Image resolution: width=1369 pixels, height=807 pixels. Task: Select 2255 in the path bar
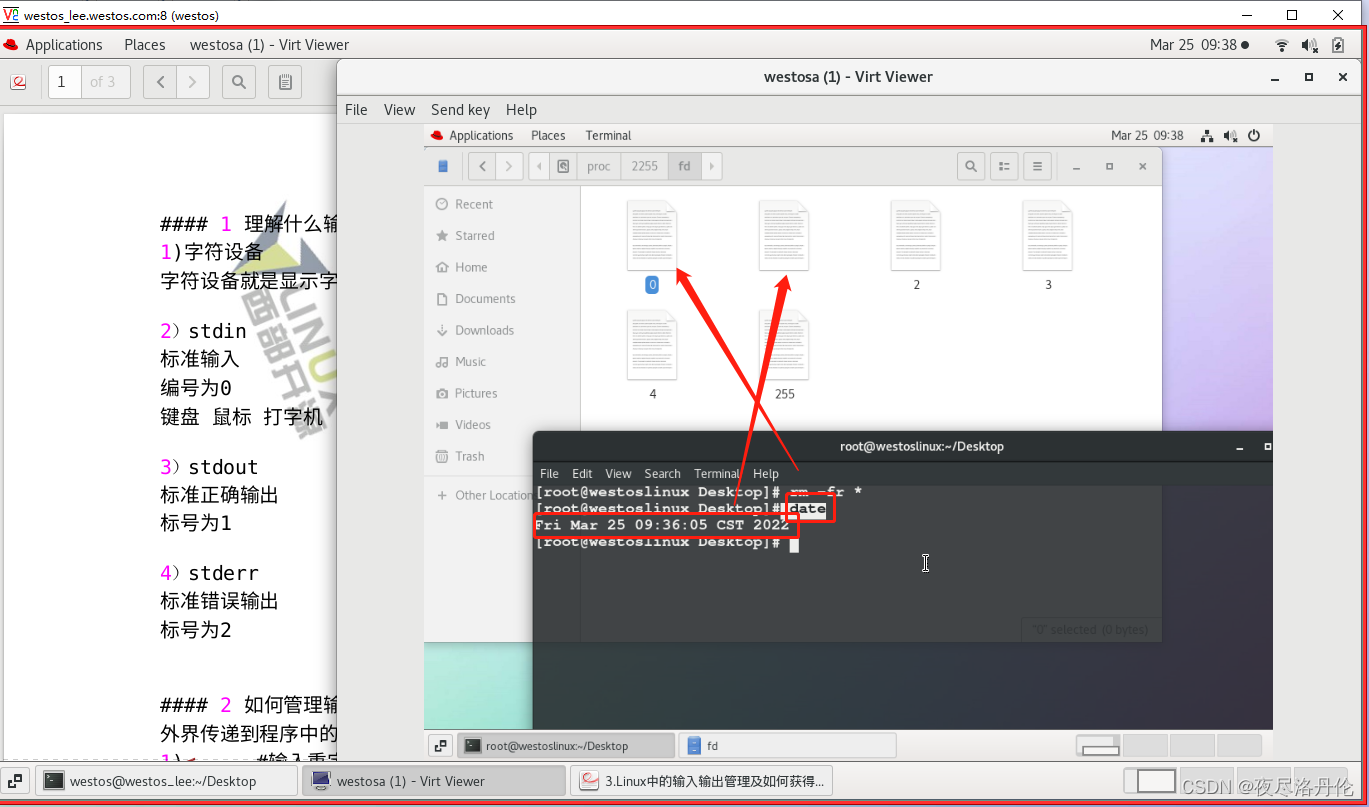[645, 166]
